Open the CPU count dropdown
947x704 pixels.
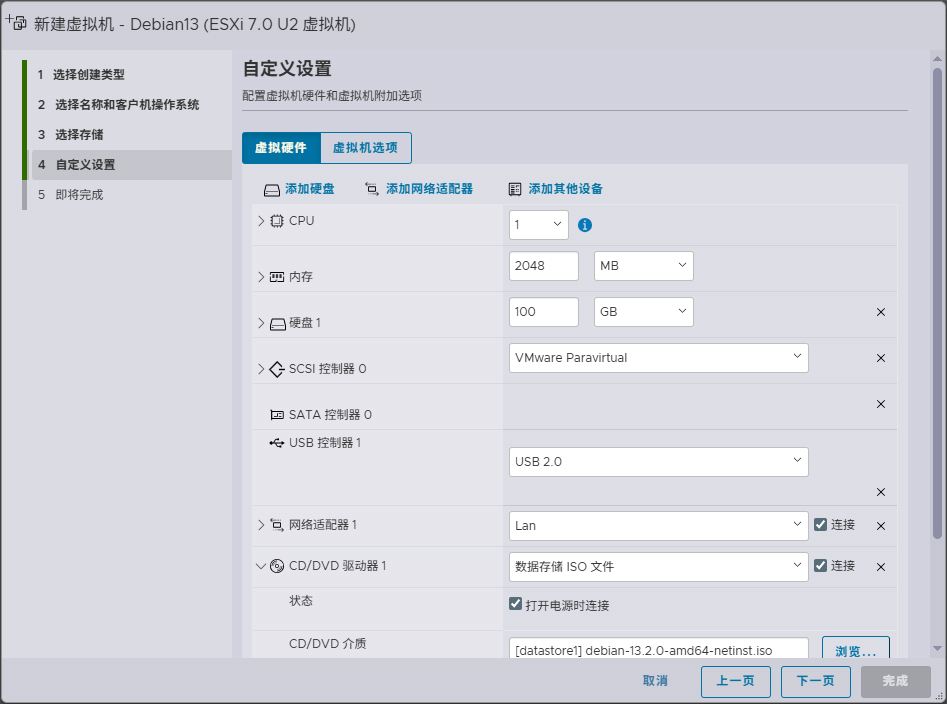pos(538,225)
